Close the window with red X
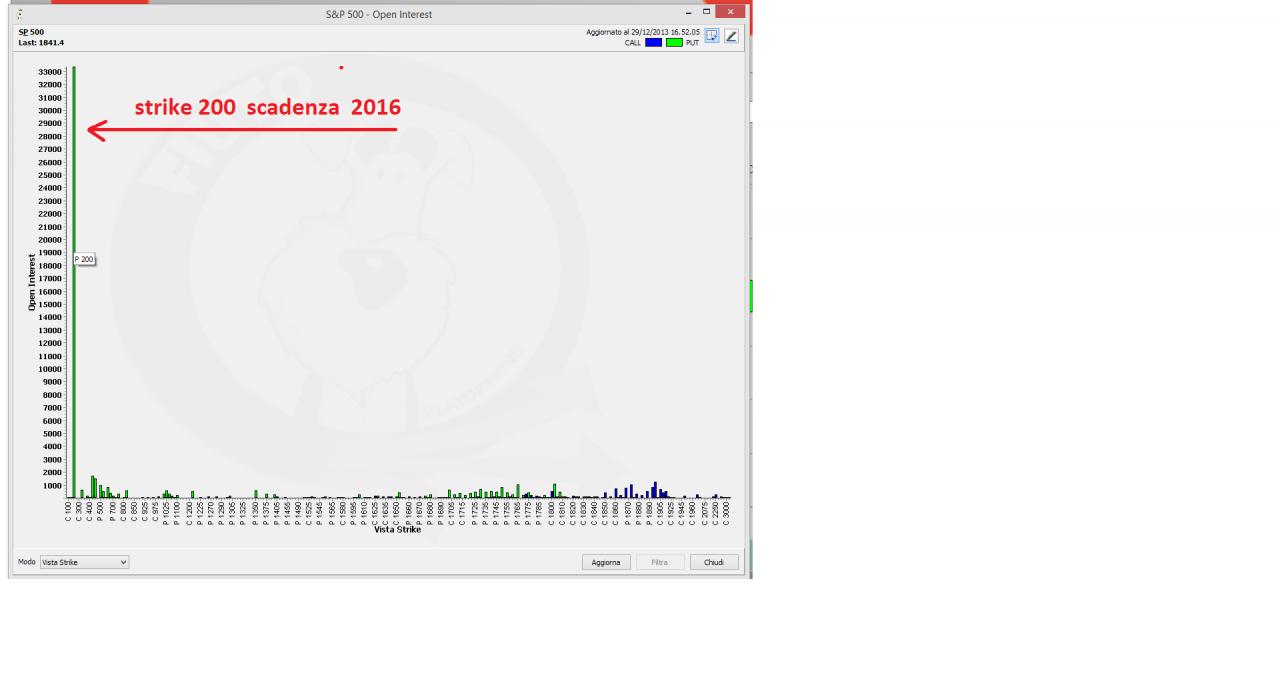The width and height of the screenshot is (1280, 681). click(x=731, y=11)
